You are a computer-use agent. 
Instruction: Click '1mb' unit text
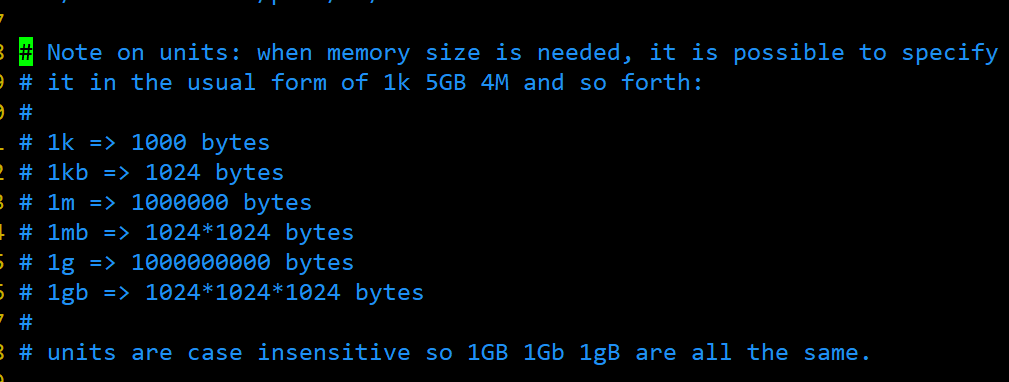(68, 232)
